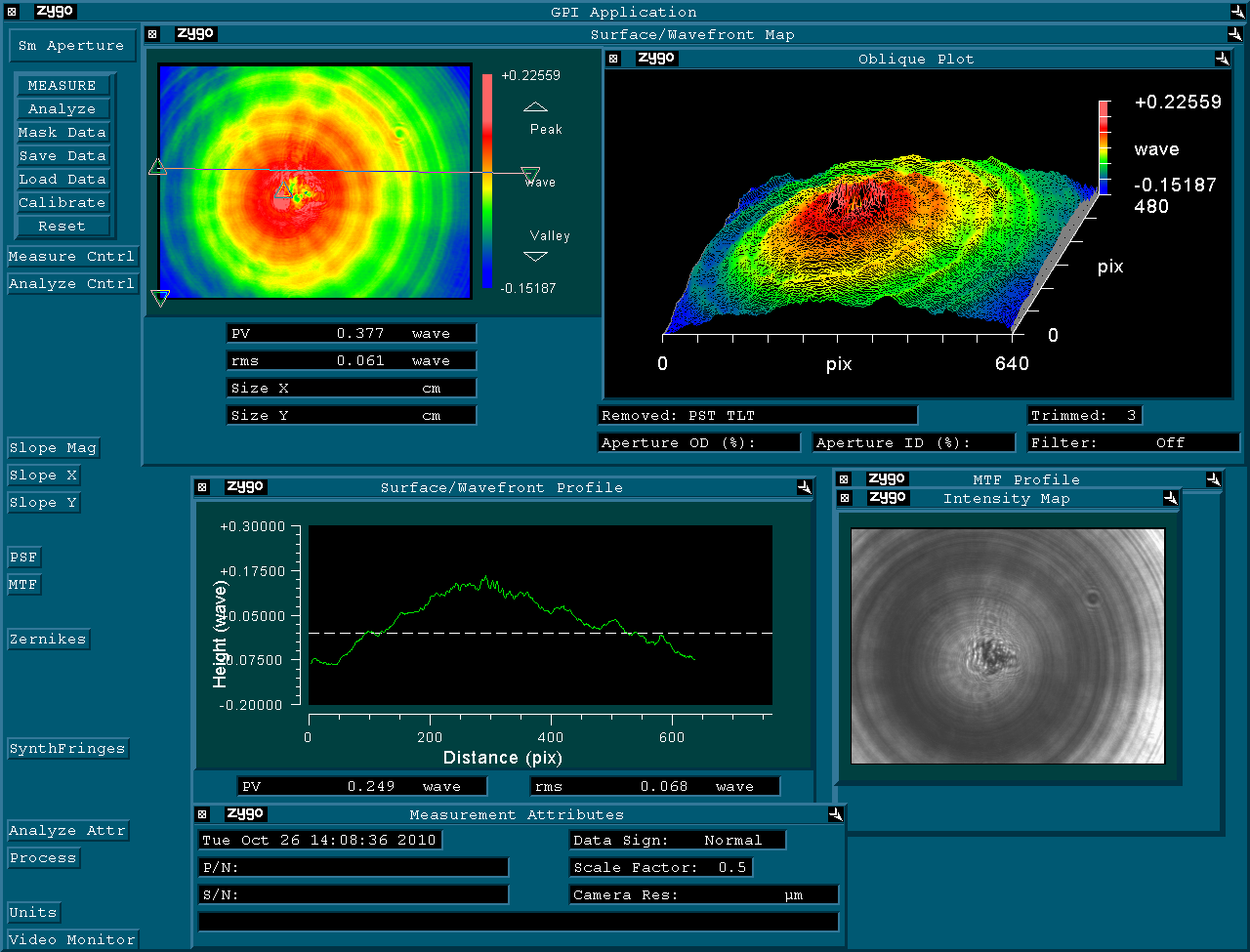Click the Valley down-arrow icon
Viewport: 1250px width, 952px height.
click(536, 257)
